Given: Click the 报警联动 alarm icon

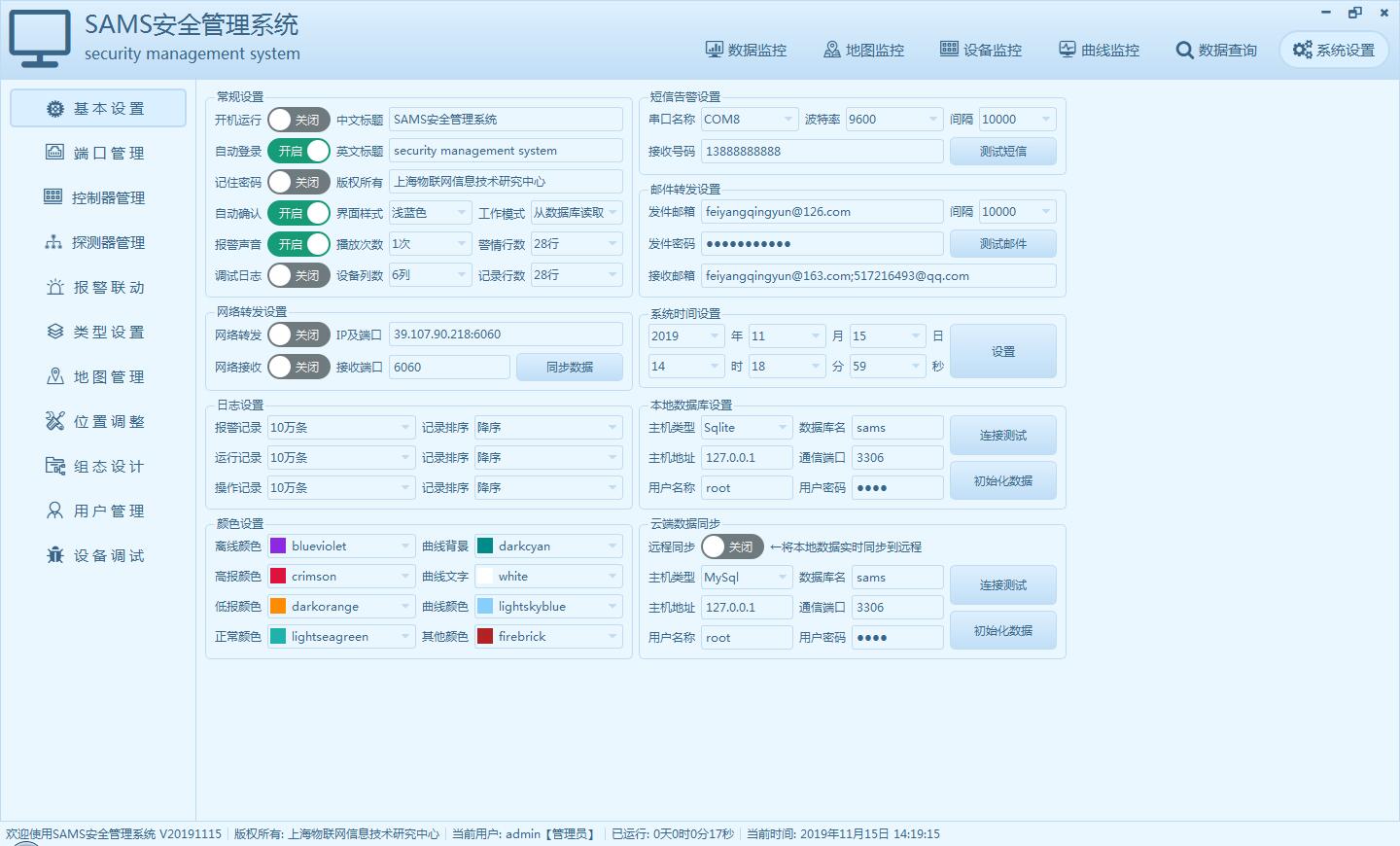Looking at the screenshot, I should 55,287.
